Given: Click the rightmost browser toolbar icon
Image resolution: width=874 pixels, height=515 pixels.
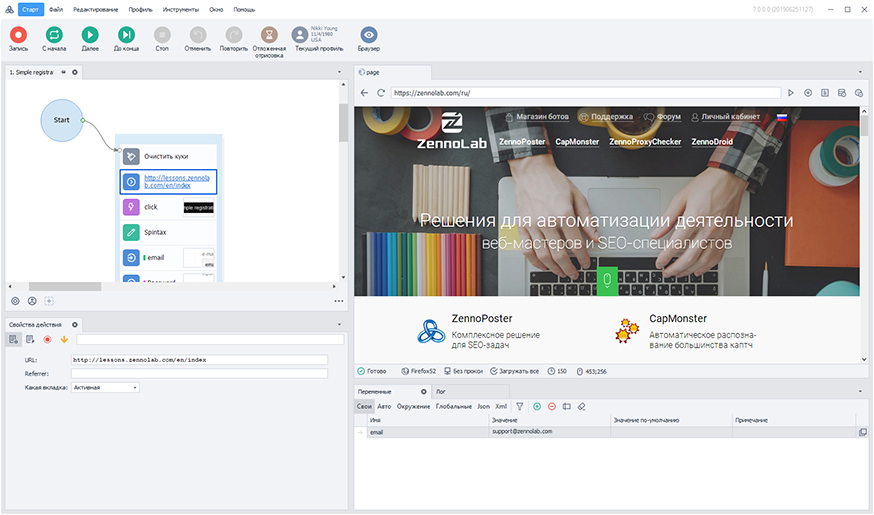Looking at the screenshot, I should (859, 93).
